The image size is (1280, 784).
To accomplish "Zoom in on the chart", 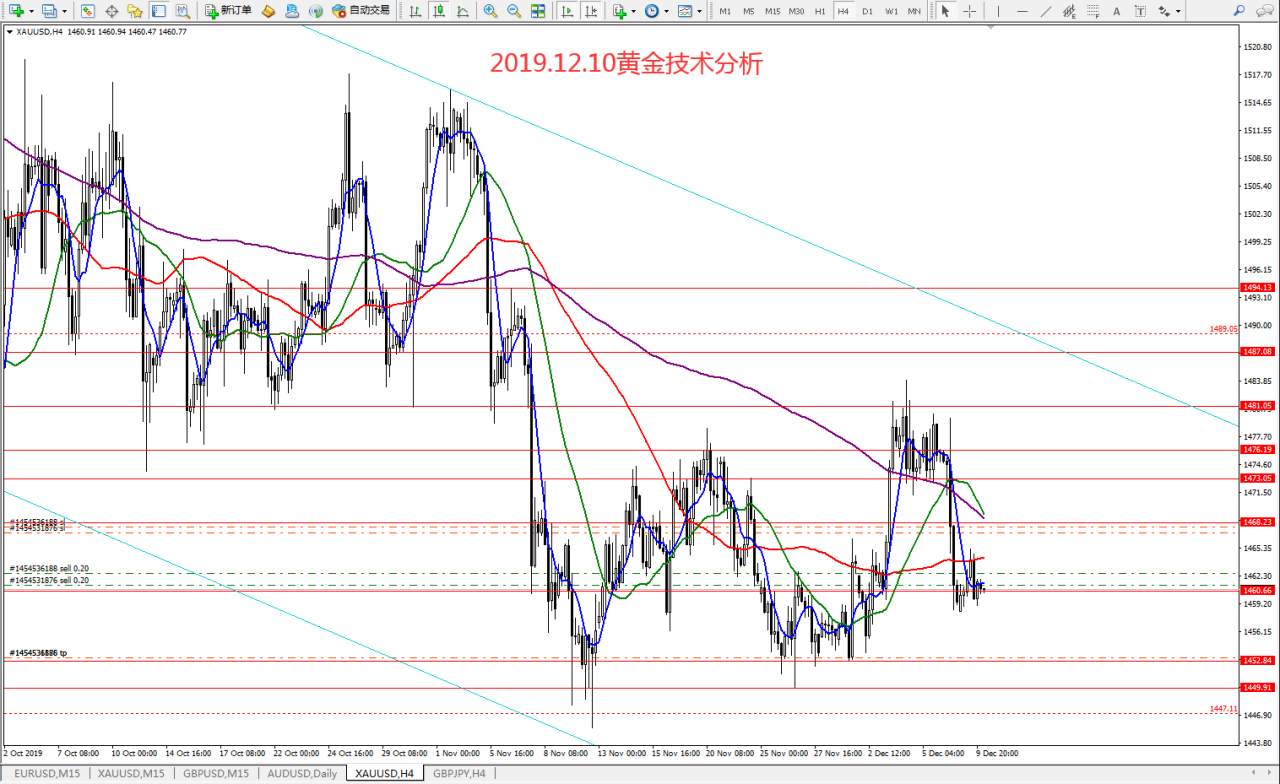I will (x=490, y=10).
